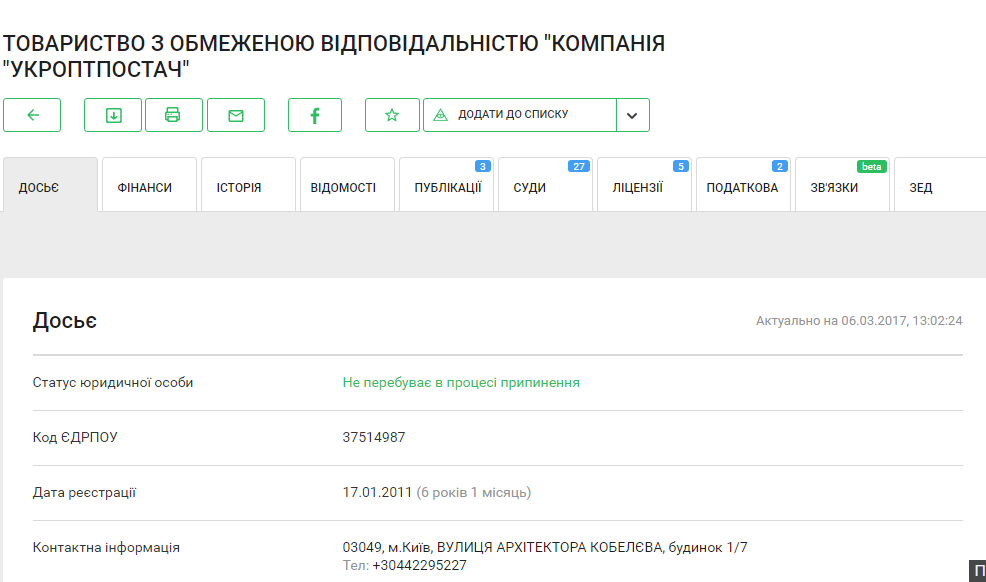This screenshot has height=582, width=986.
Task: Share the company on Facebook
Action: pos(315,115)
